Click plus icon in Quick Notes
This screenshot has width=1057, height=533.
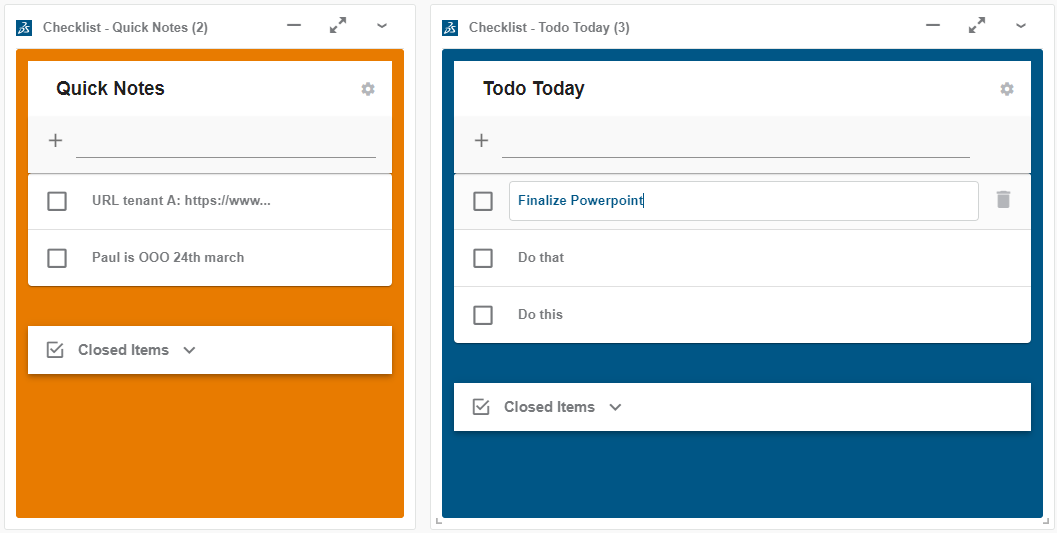pyautogui.click(x=55, y=141)
